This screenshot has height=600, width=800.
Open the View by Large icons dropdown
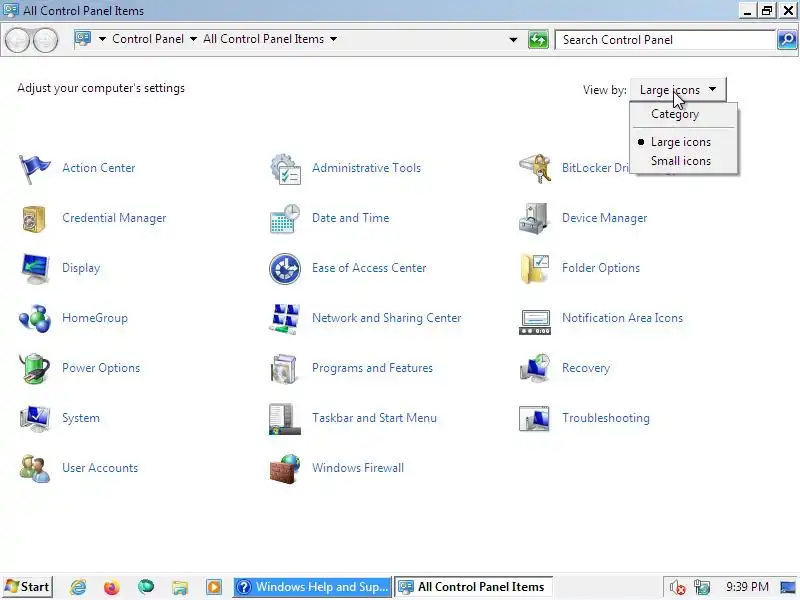point(678,90)
